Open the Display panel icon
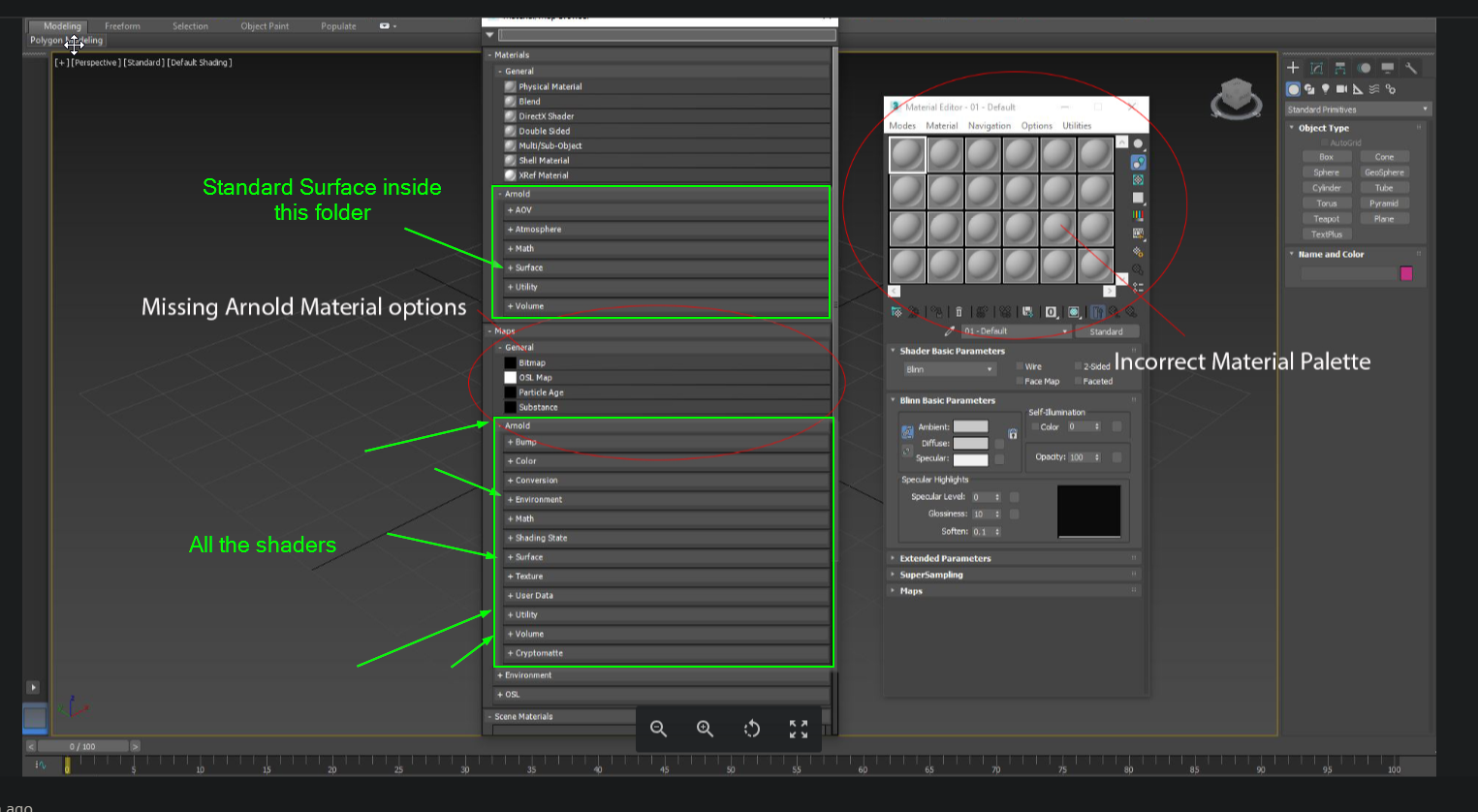The height and width of the screenshot is (812, 1478). coord(1388,68)
